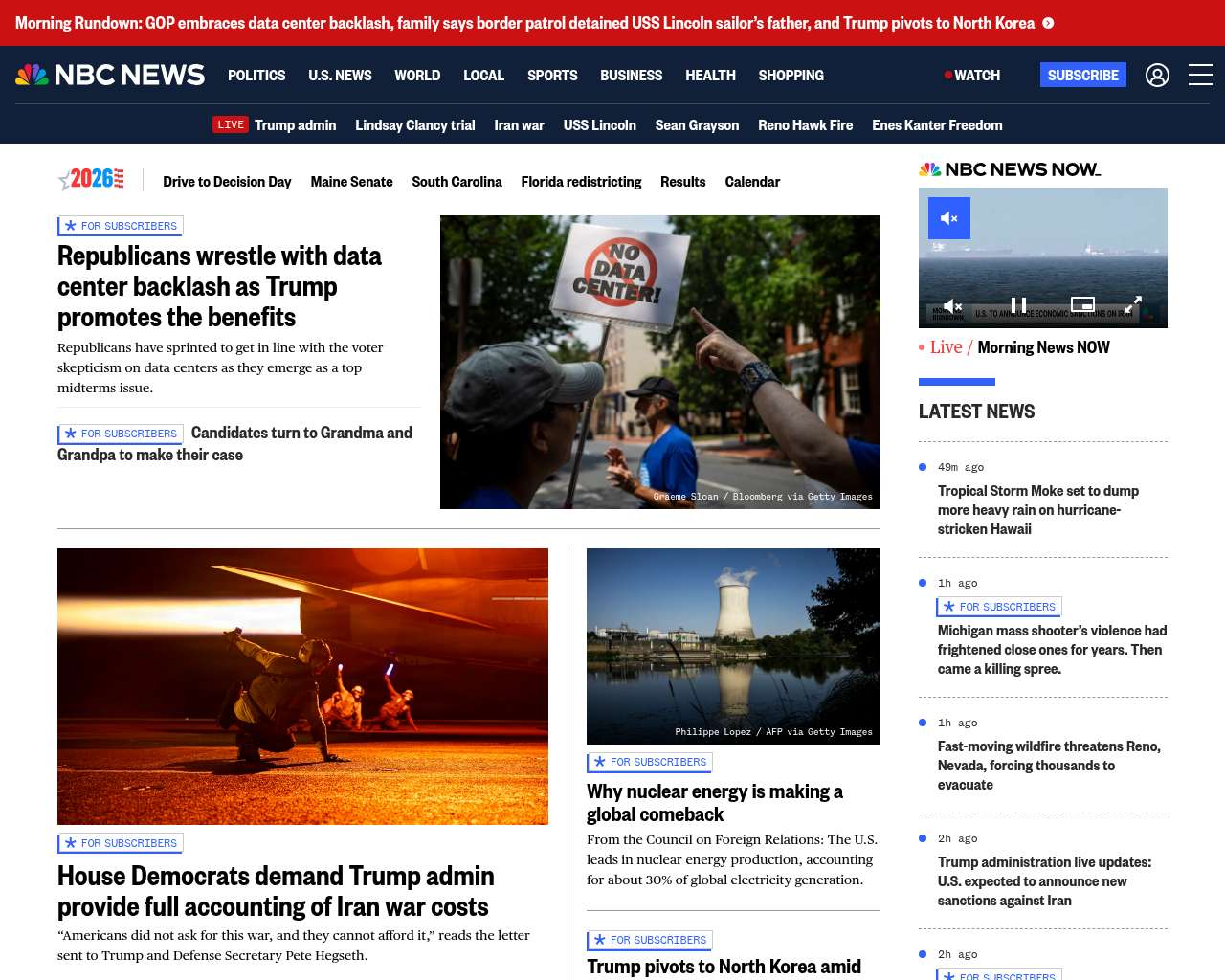Click the No Data Center protest sign photo
This screenshot has width=1225, height=980.
(660, 362)
